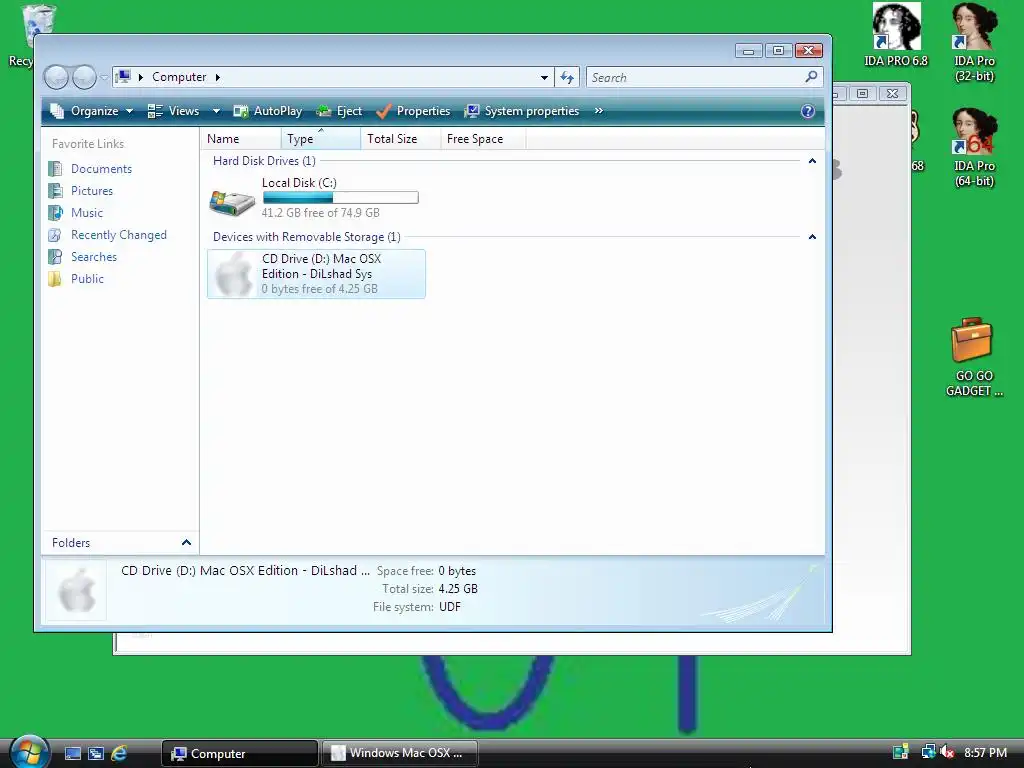Image resolution: width=1024 pixels, height=768 pixels.
Task: Open IDA Pro (64-bit) desktop shortcut
Action: (x=974, y=148)
